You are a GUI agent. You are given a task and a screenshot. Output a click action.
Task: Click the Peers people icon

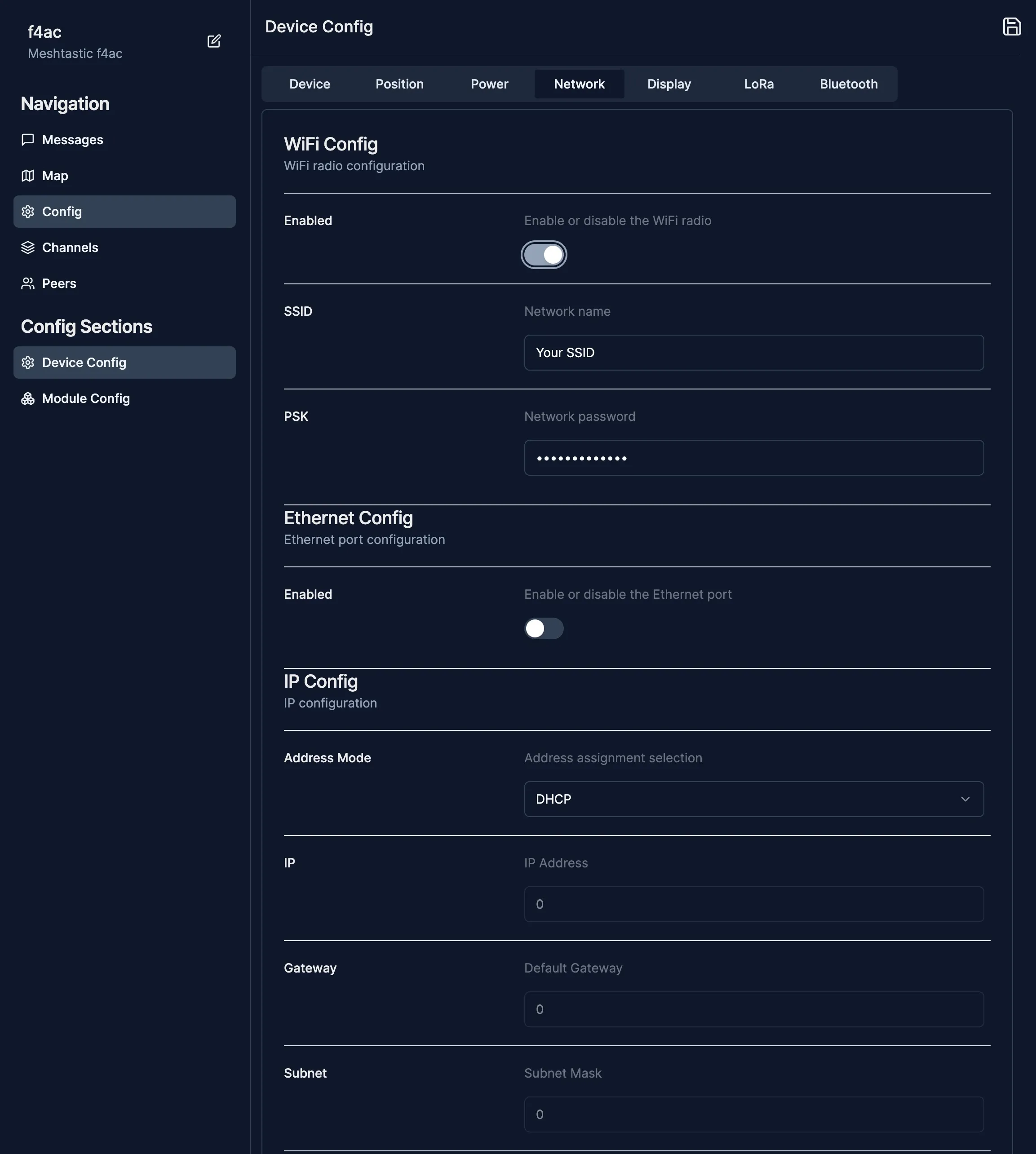point(28,283)
